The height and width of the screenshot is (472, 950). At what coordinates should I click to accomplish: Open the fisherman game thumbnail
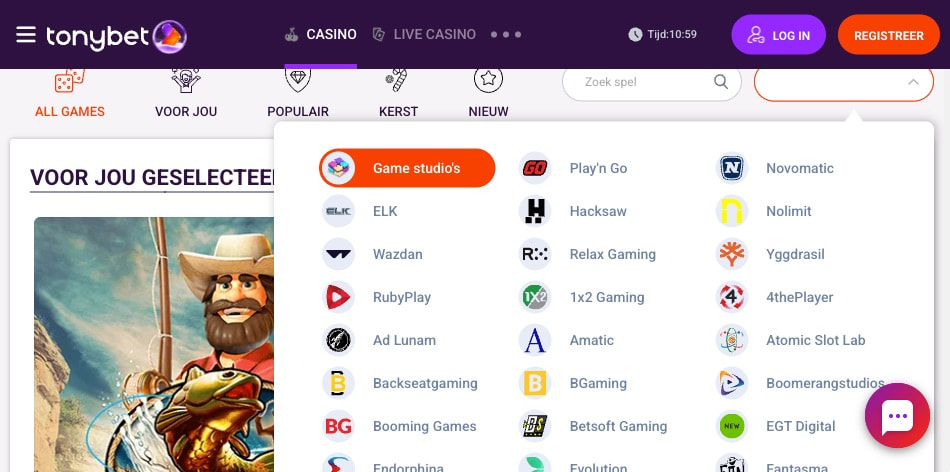click(154, 344)
